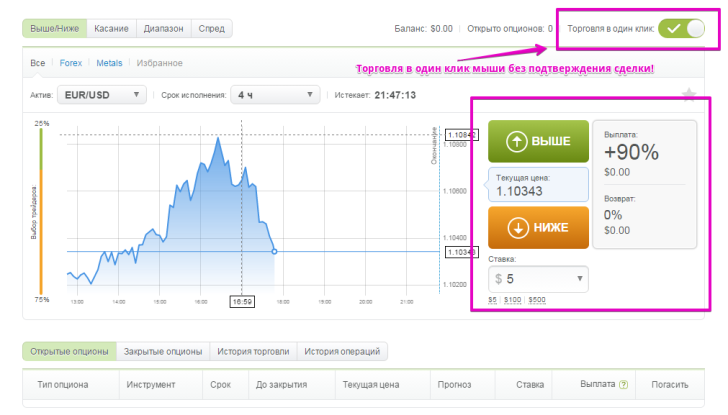Viewport: 728px width, 415px height.
Task: Filter assets by Forex link
Action: tap(70, 63)
